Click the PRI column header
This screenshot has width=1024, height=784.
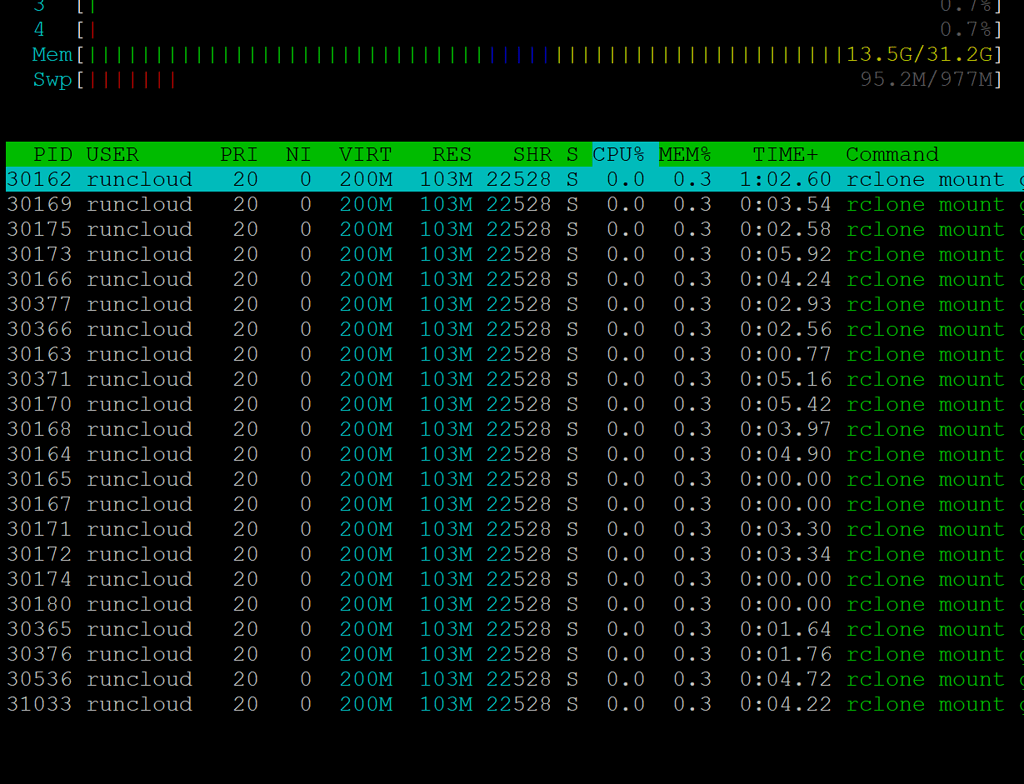238,155
